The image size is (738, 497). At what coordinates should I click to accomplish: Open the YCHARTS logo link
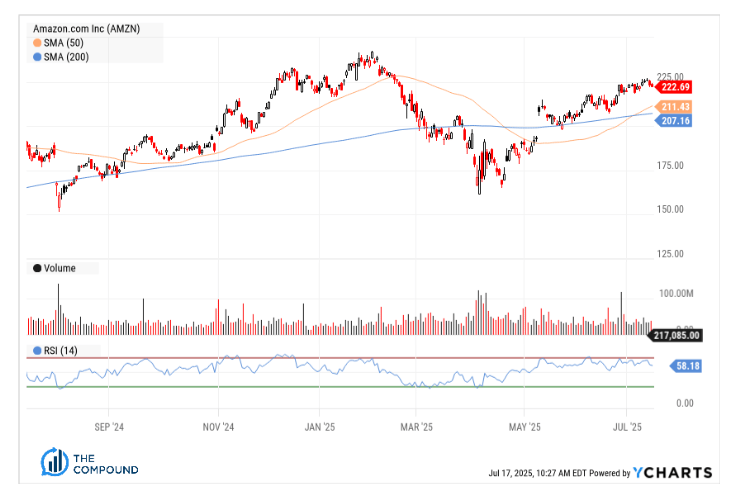pos(672,473)
